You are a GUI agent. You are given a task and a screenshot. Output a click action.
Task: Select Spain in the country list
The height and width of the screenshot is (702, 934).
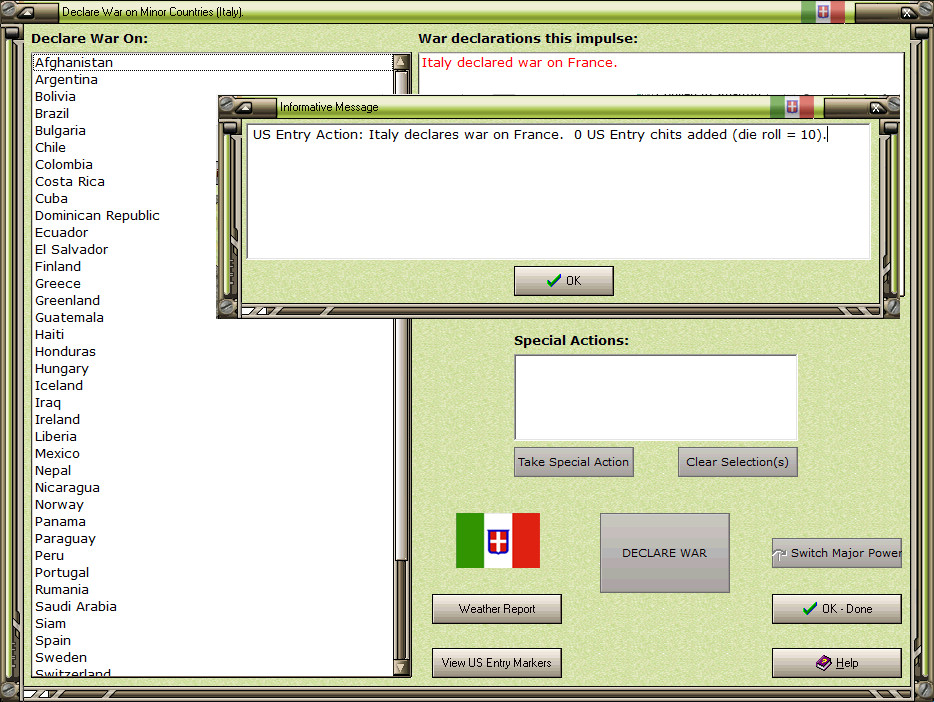(213, 641)
